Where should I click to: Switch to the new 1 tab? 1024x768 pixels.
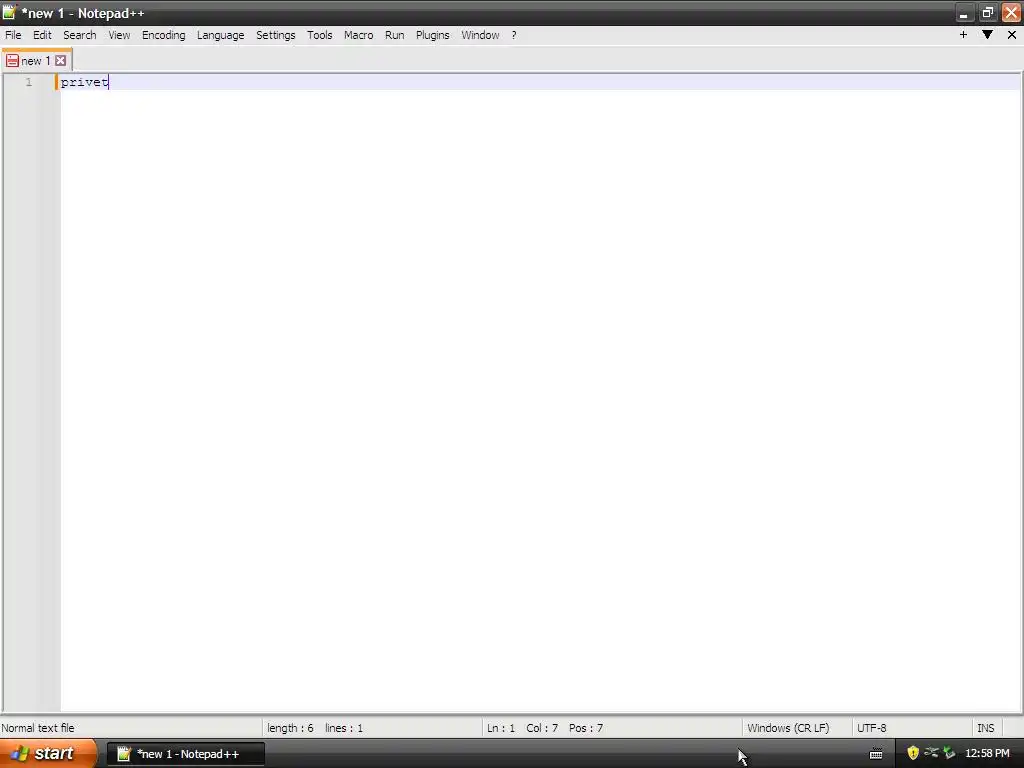click(37, 61)
